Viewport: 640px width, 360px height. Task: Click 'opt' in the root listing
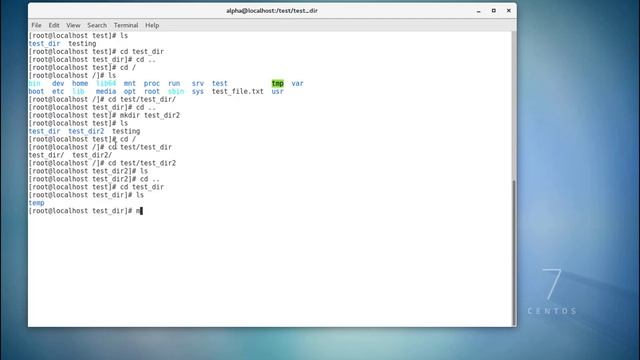130,91
